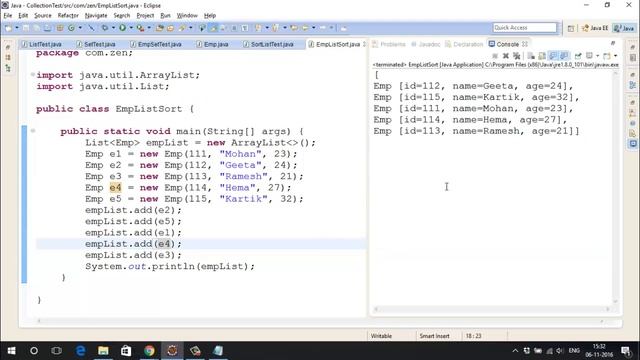The height and width of the screenshot is (360, 640).
Task: Click Remove Launch icon in Console
Action: (x=506, y=56)
